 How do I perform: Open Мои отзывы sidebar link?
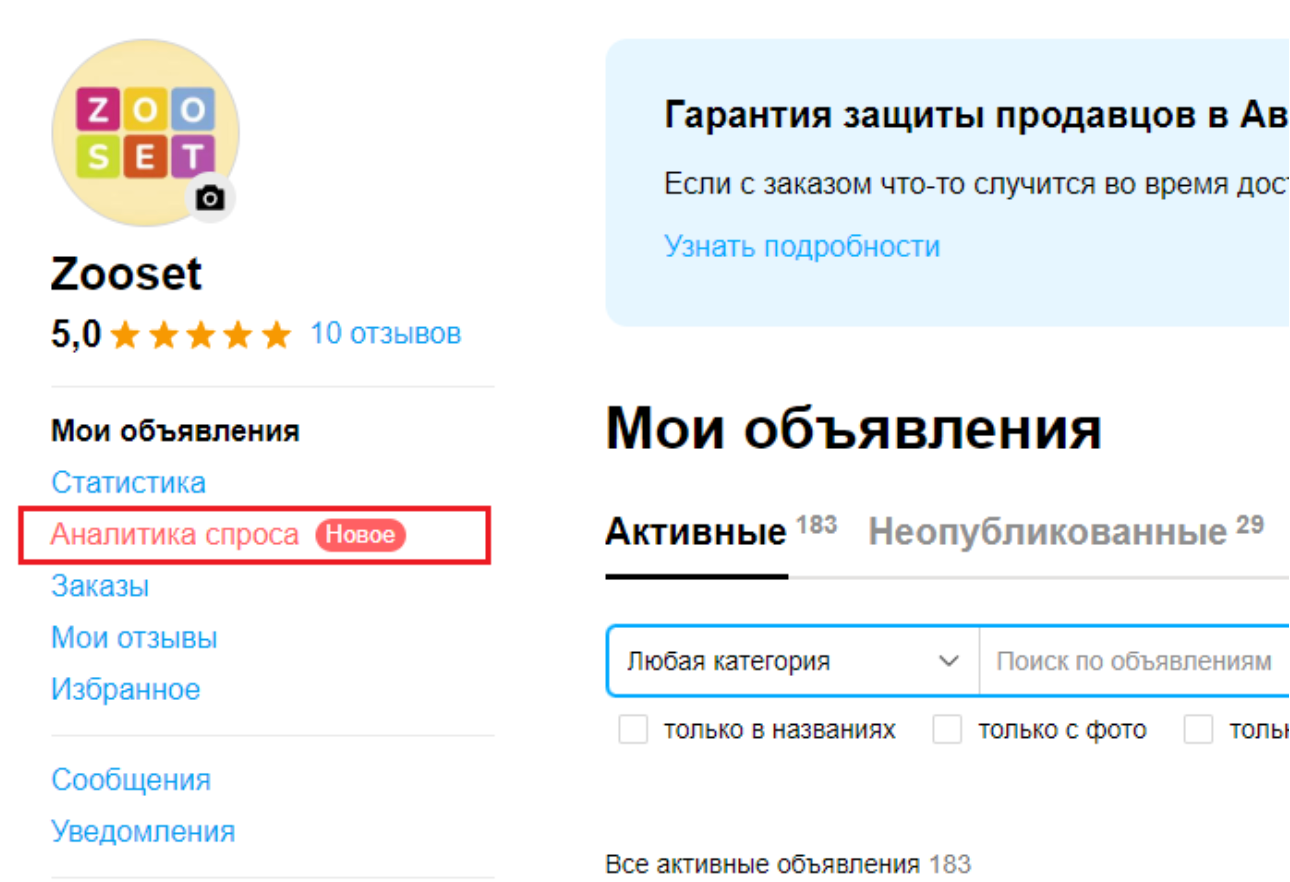pos(134,638)
